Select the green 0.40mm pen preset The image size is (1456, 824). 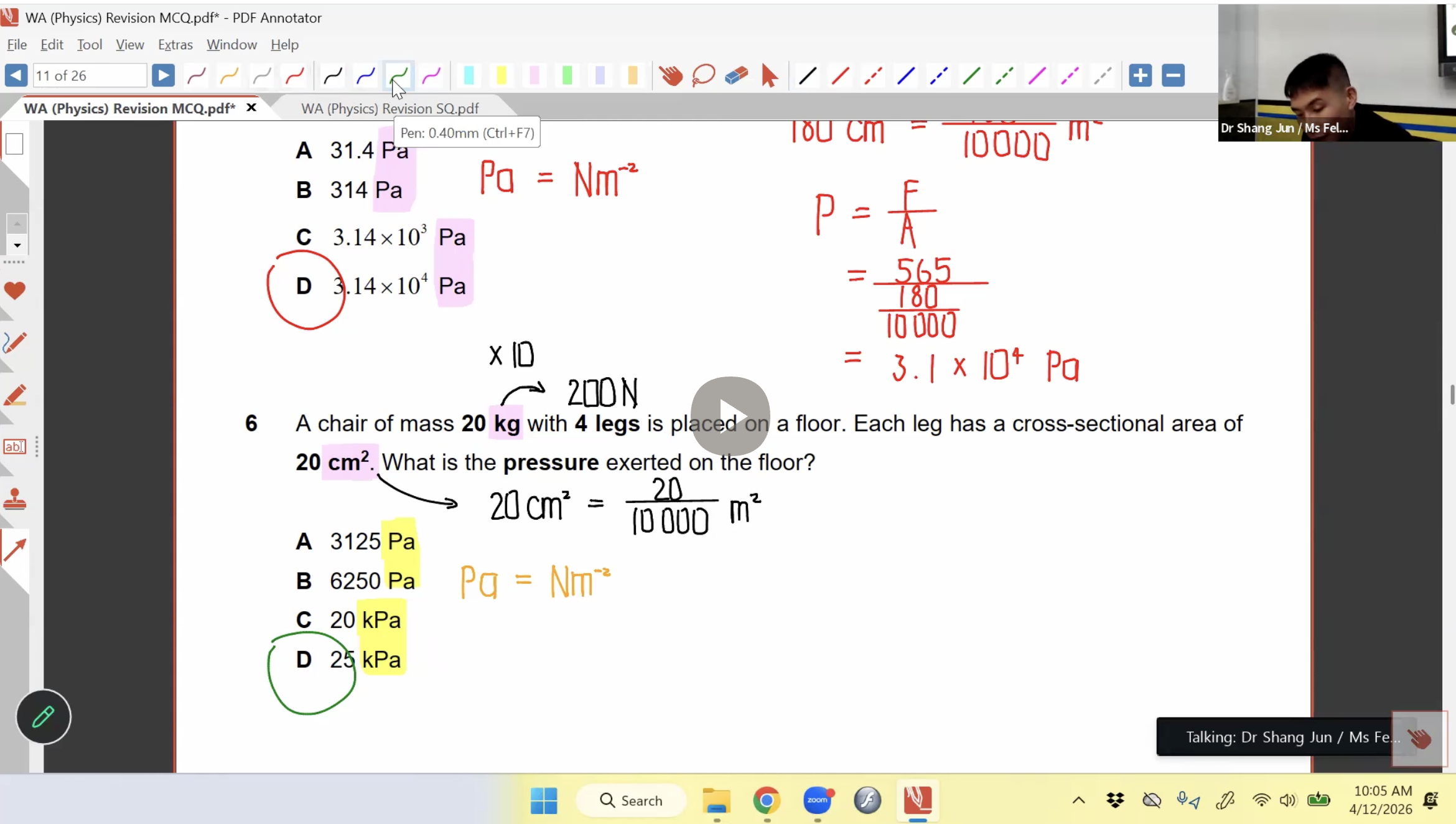[398, 75]
